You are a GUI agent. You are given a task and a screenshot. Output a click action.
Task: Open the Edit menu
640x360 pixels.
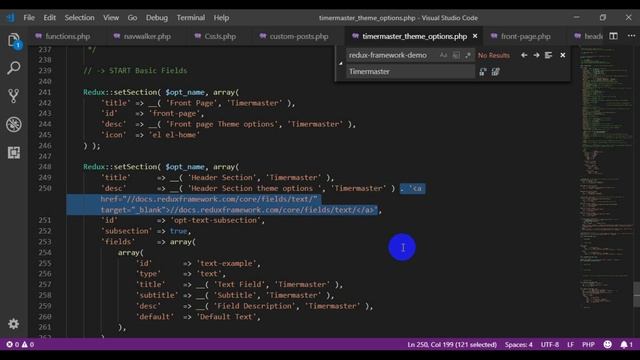tap(49, 18)
